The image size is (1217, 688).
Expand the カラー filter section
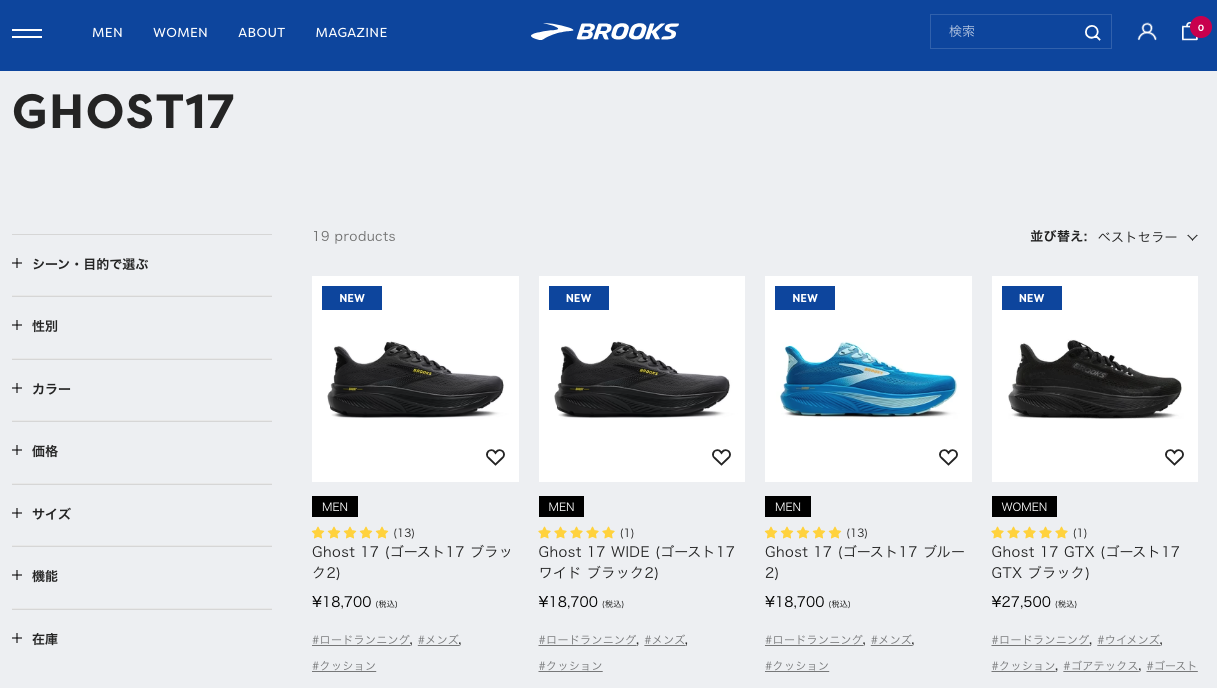[51, 389]
